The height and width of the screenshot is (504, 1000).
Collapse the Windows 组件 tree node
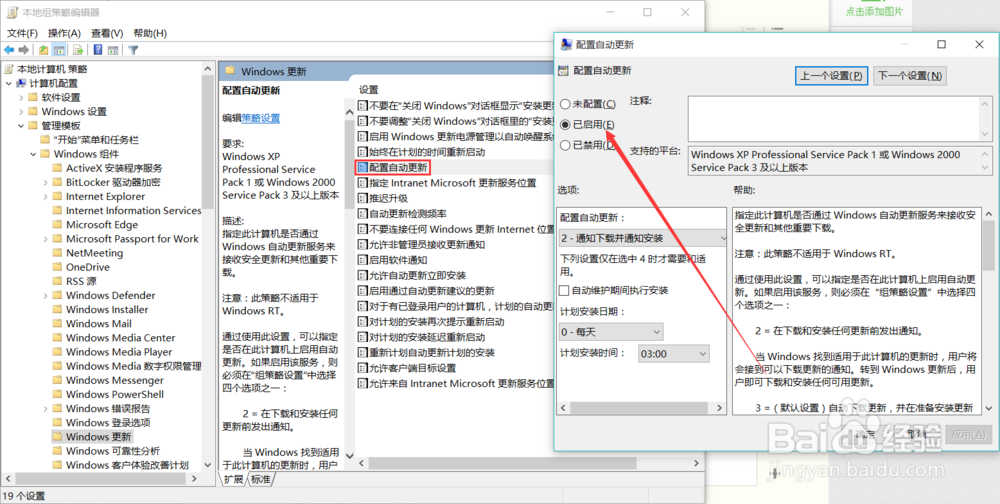(x=33, y=154)
